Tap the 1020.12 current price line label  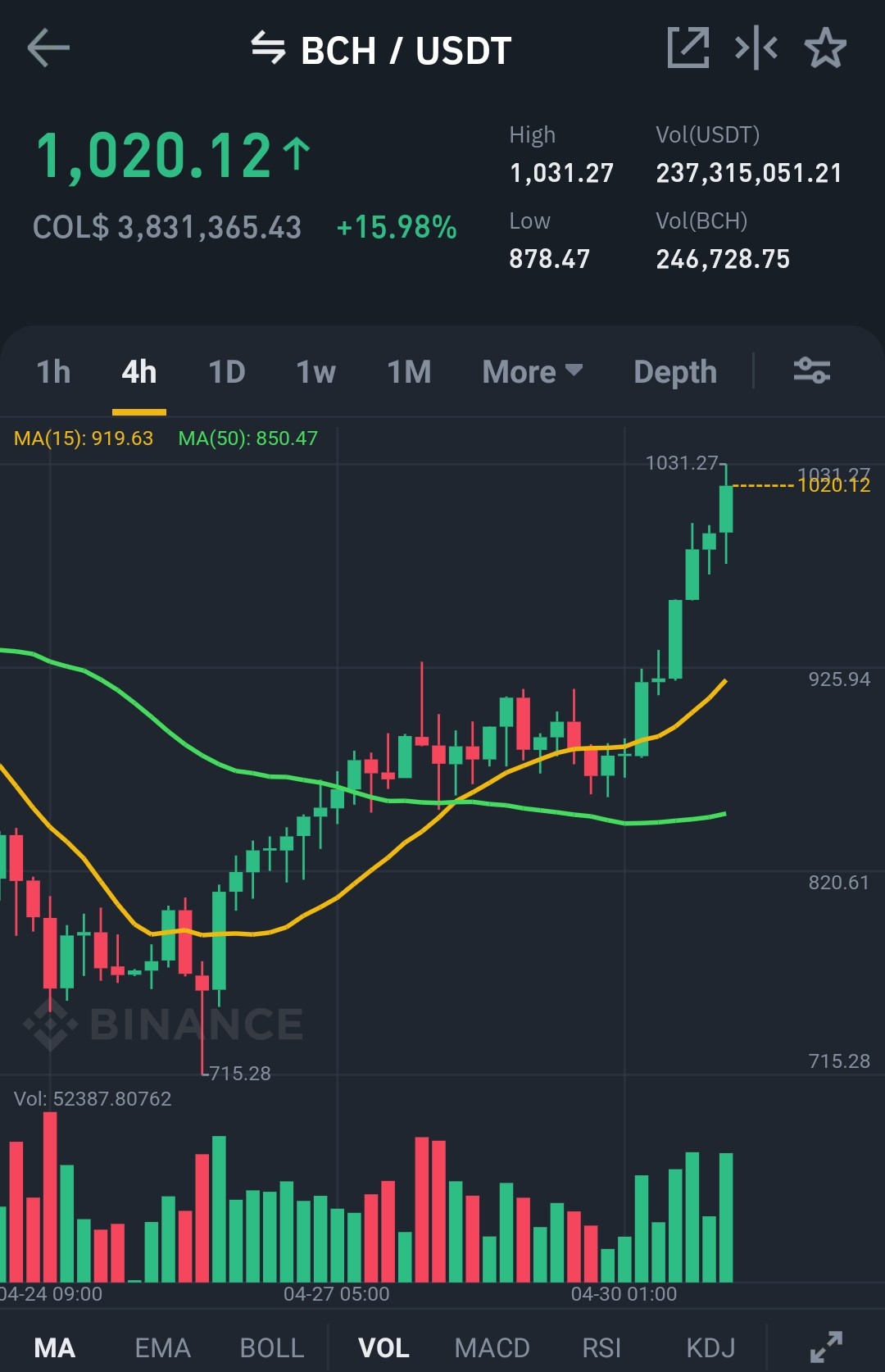(x=833, y=485)
